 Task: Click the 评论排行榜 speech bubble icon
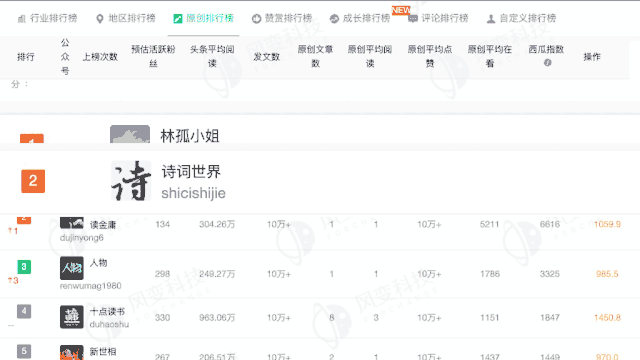coord(413,18)
